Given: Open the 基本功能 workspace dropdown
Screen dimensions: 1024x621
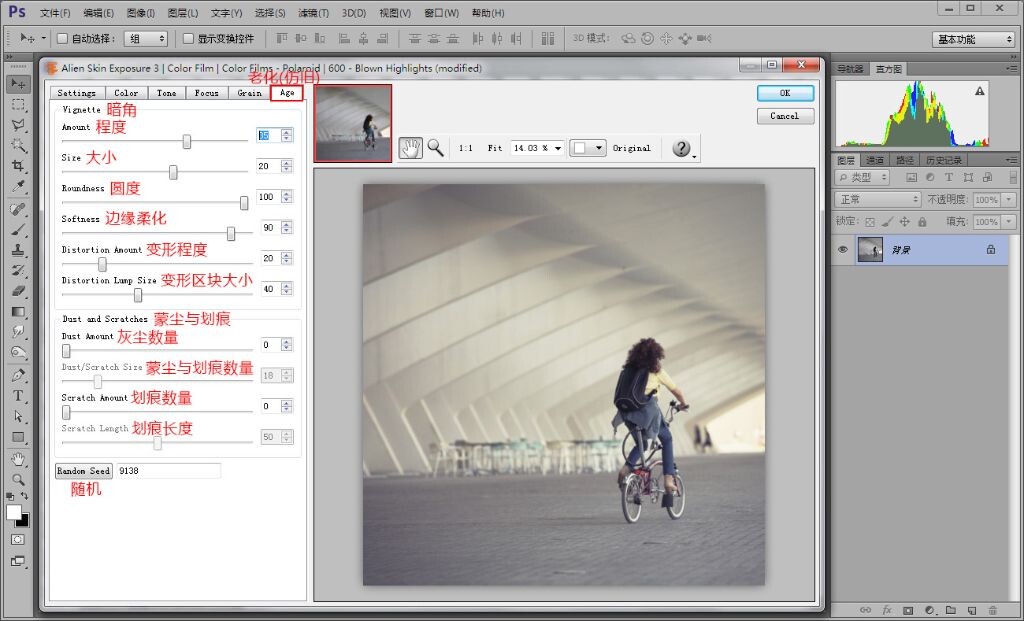Looking at the screenshot, I should pos(973,39).
